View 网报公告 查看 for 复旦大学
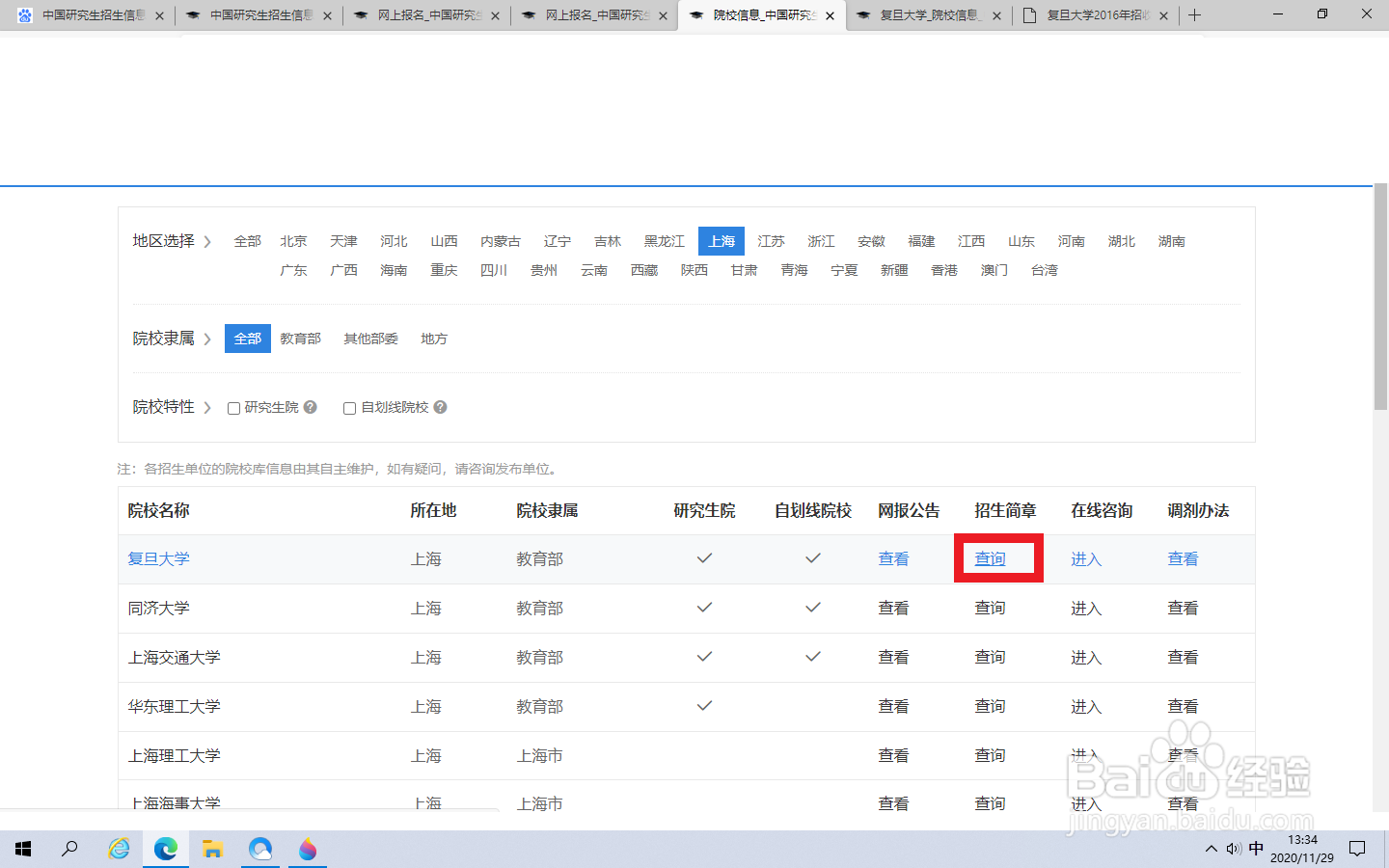1389x868 pixels. [x=894, y=559]
